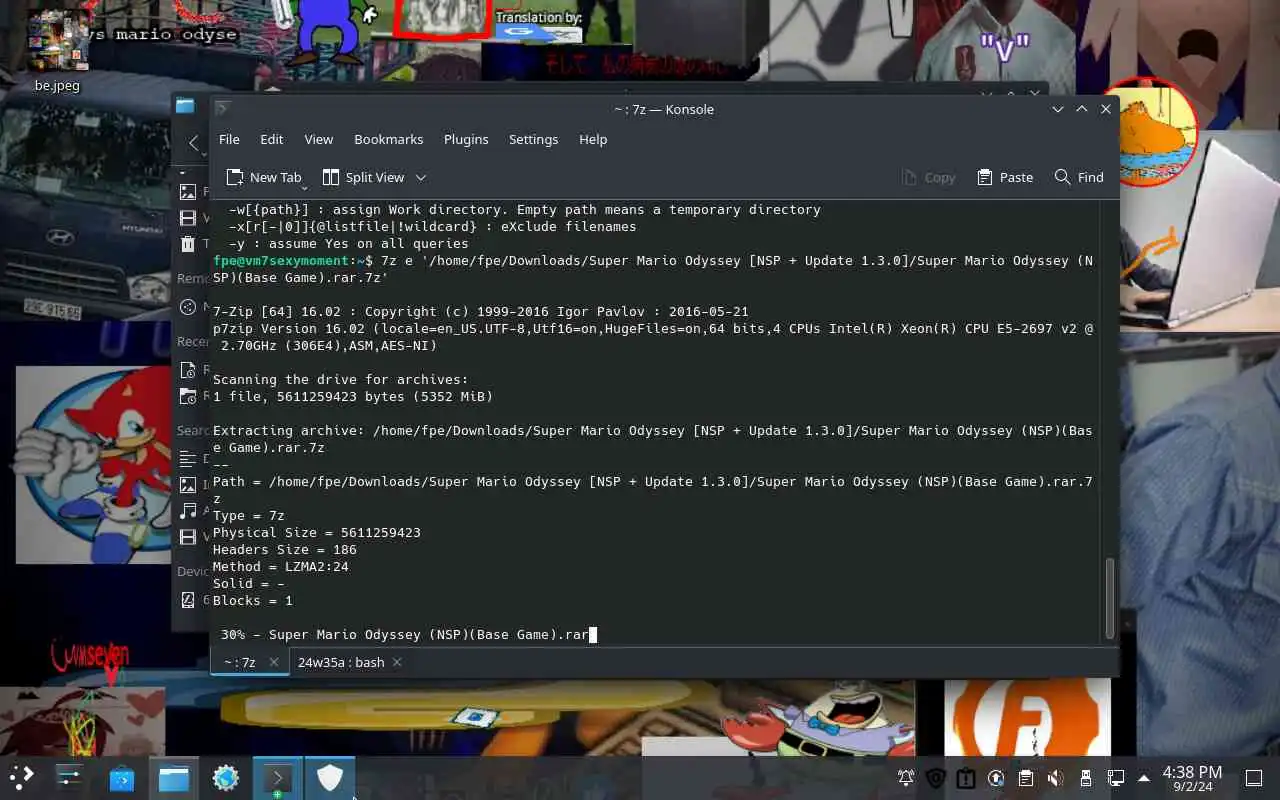The width and height of the screenshot is (1280, 800).
Task: Switch to the '24w35a : bash' tab
Action: pyautogui.click(x=350, y=662)
